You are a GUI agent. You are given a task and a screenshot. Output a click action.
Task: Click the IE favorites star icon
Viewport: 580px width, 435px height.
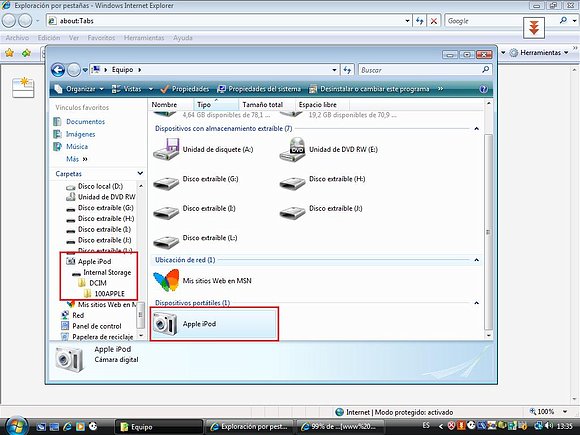click(10, 53)
